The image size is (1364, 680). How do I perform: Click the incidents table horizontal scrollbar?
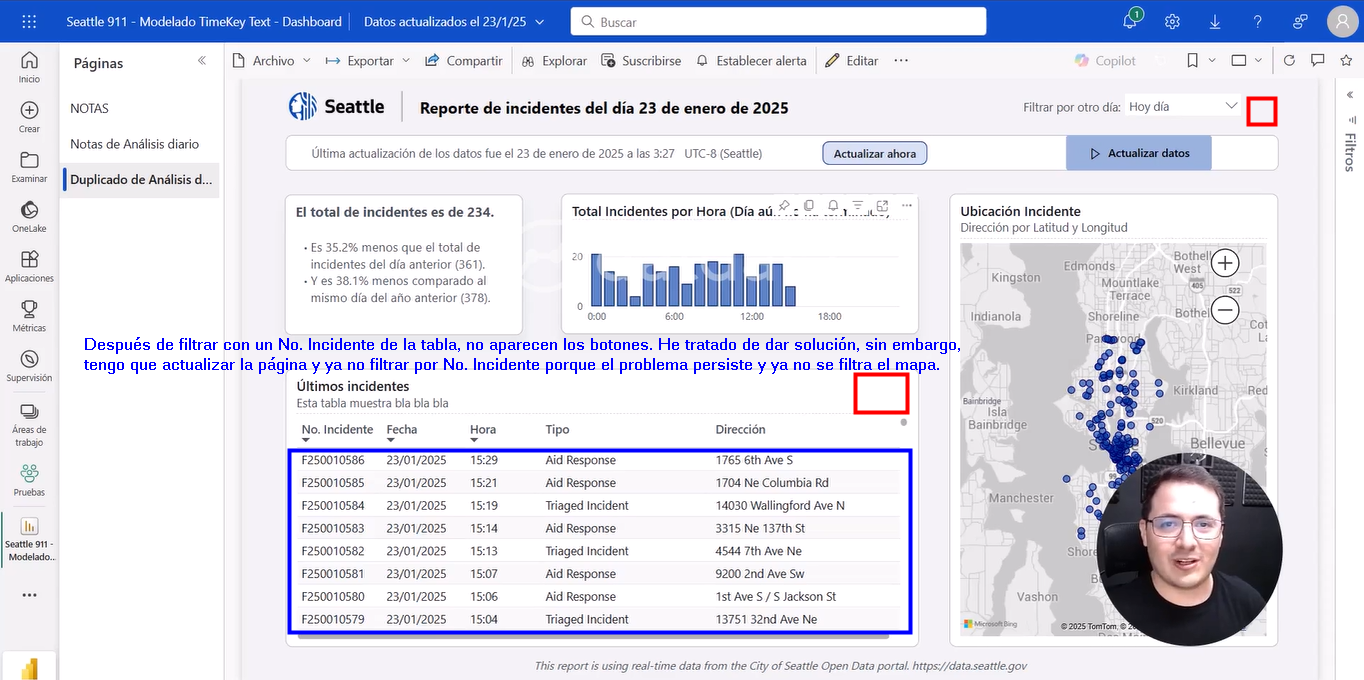[590, 635]
